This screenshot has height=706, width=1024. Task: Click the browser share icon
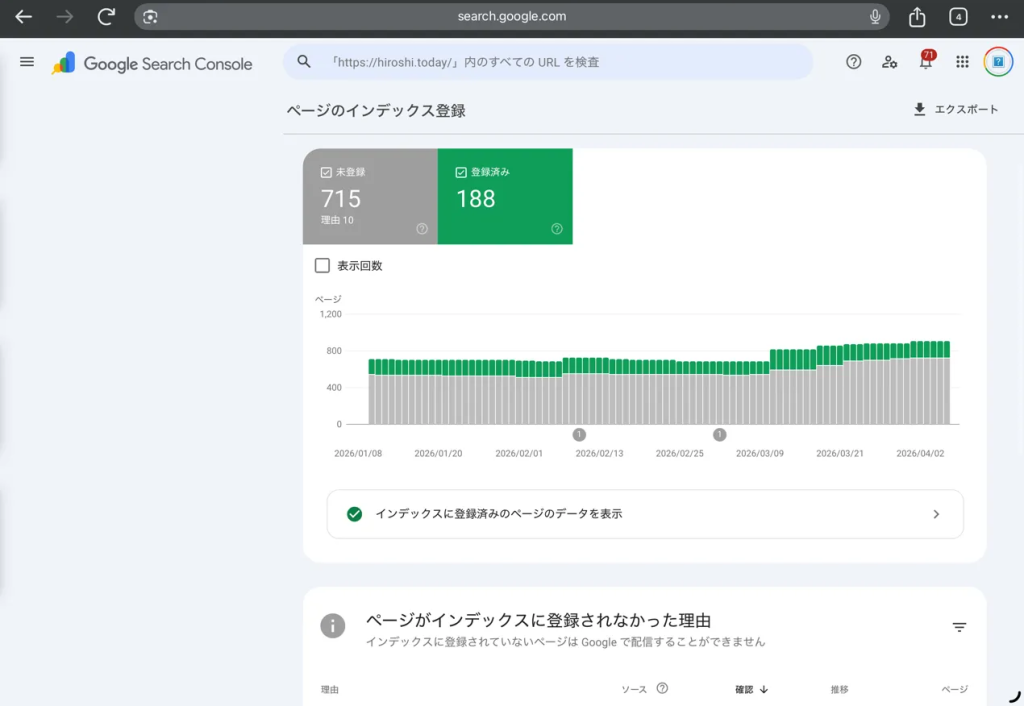pos(917,17)
